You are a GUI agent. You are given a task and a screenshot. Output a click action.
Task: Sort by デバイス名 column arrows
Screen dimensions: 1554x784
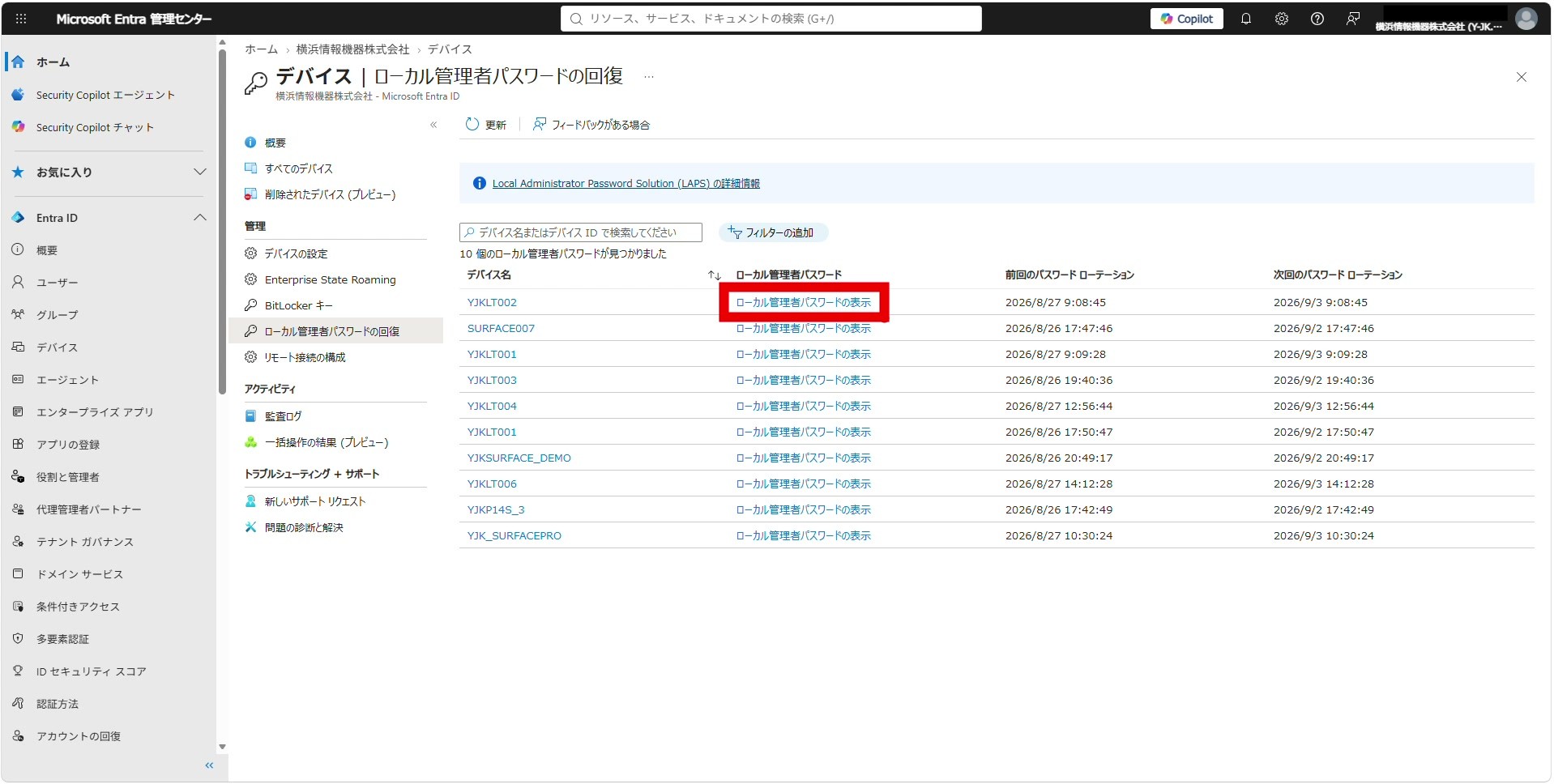[x=714, y=275]
